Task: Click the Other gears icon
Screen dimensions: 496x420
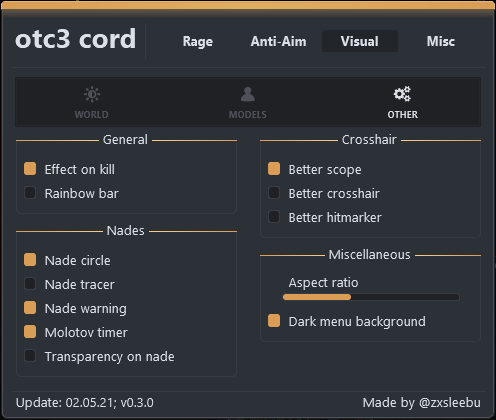Action: point(402,94)
